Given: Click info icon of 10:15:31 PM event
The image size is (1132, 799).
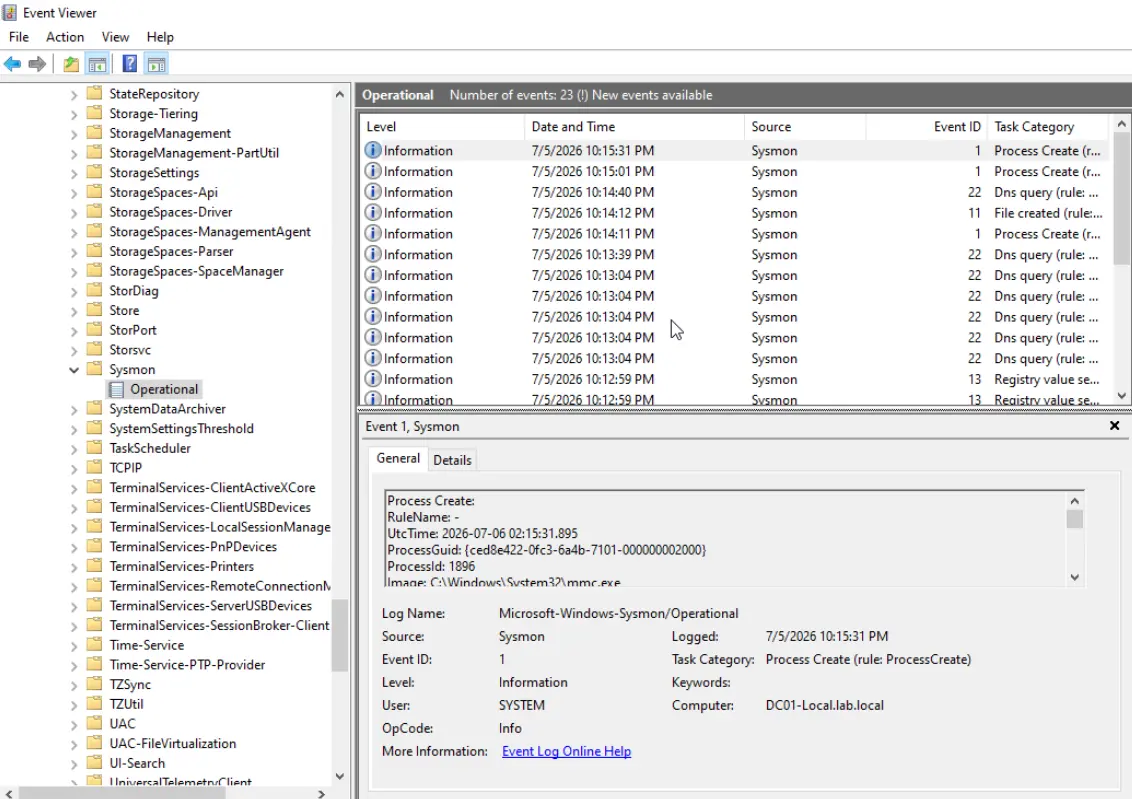Looking at the screenshot, I should tap(373, 150).
